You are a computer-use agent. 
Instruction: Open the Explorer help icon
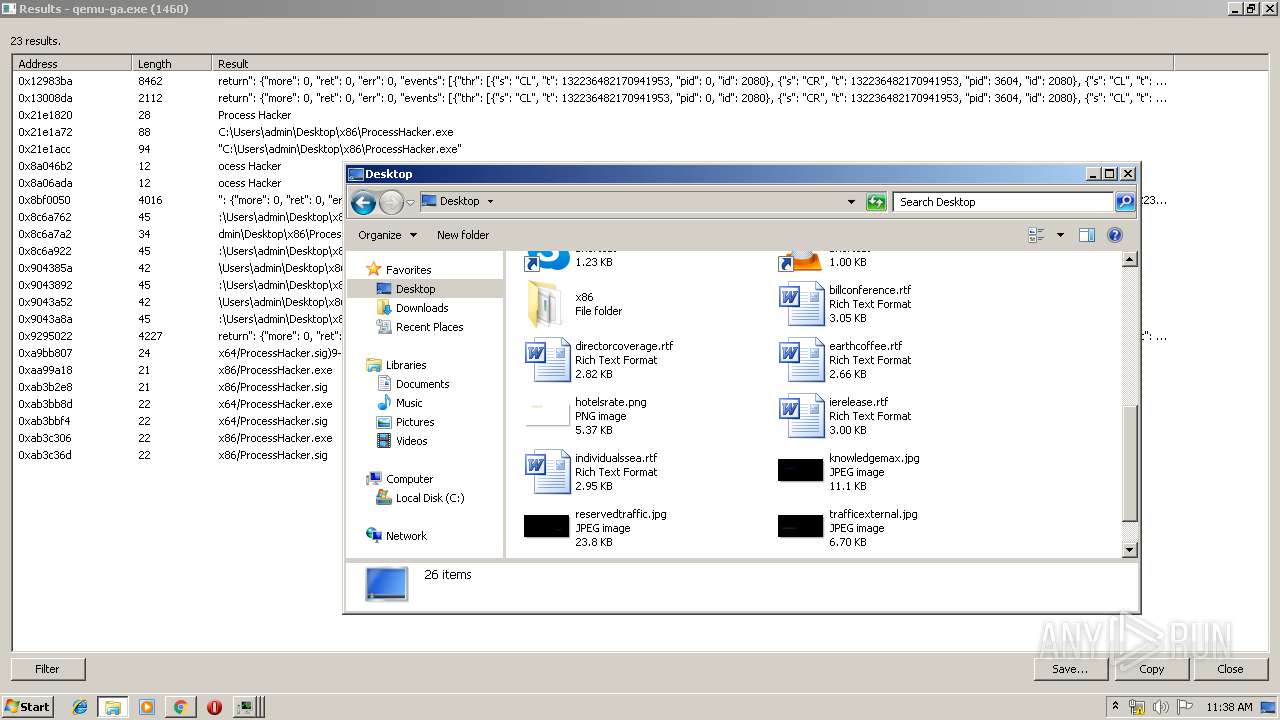[1115, 235]
